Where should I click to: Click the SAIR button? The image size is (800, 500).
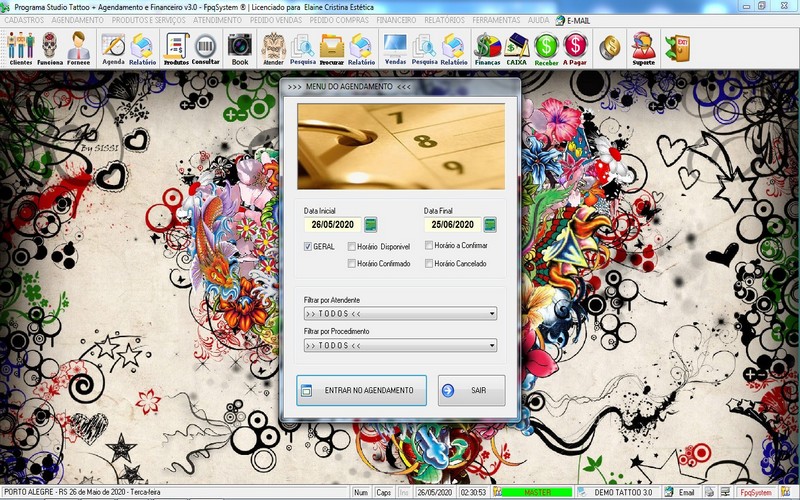click(471, 390)
